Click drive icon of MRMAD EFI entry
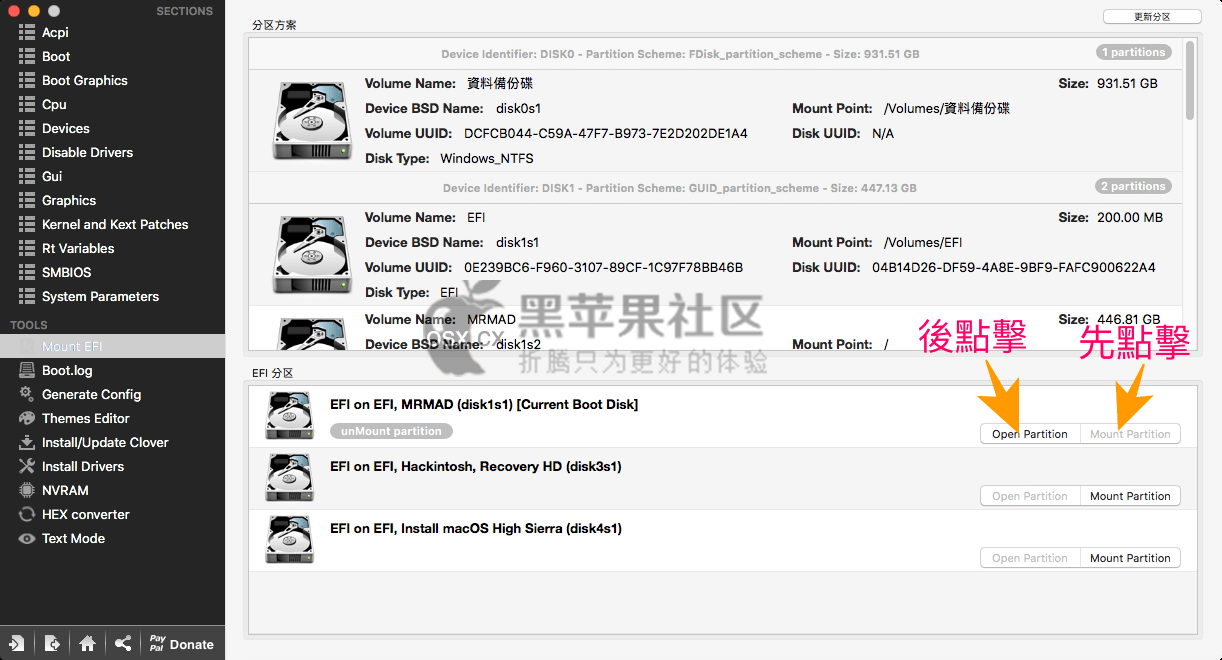 (x=290, y=416)
